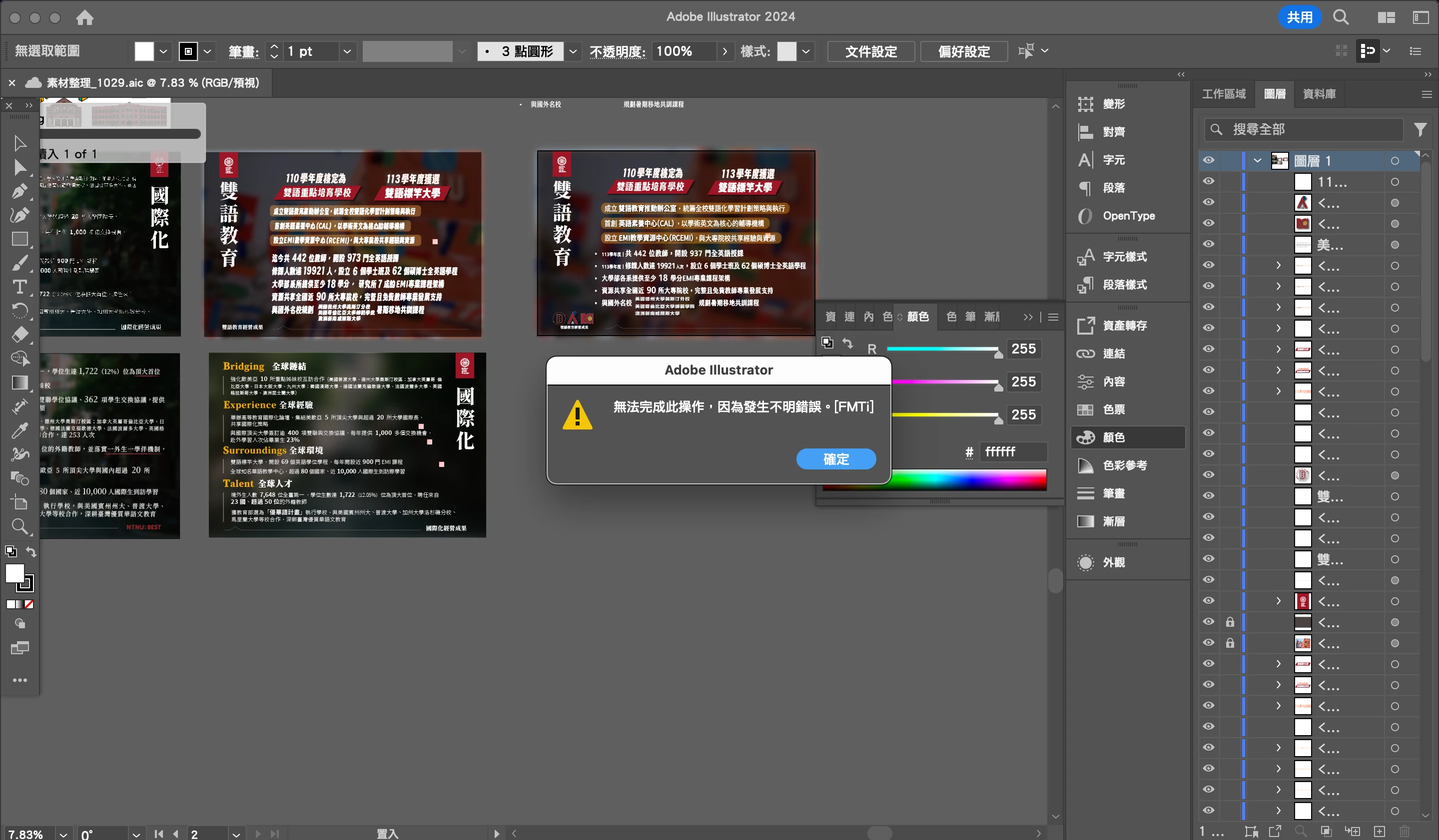
Task: Open the Edit Toolbar three-dots menu
Action: (20, 680)
